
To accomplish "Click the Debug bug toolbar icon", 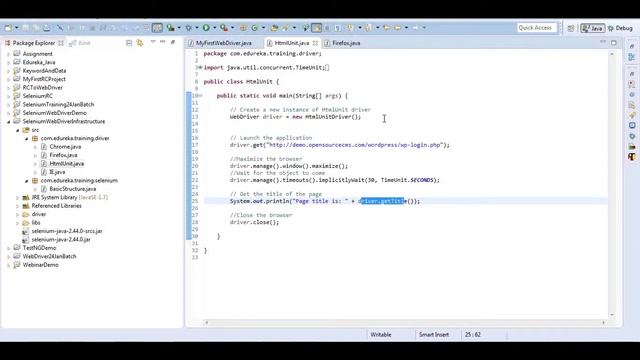I will 189,28.
